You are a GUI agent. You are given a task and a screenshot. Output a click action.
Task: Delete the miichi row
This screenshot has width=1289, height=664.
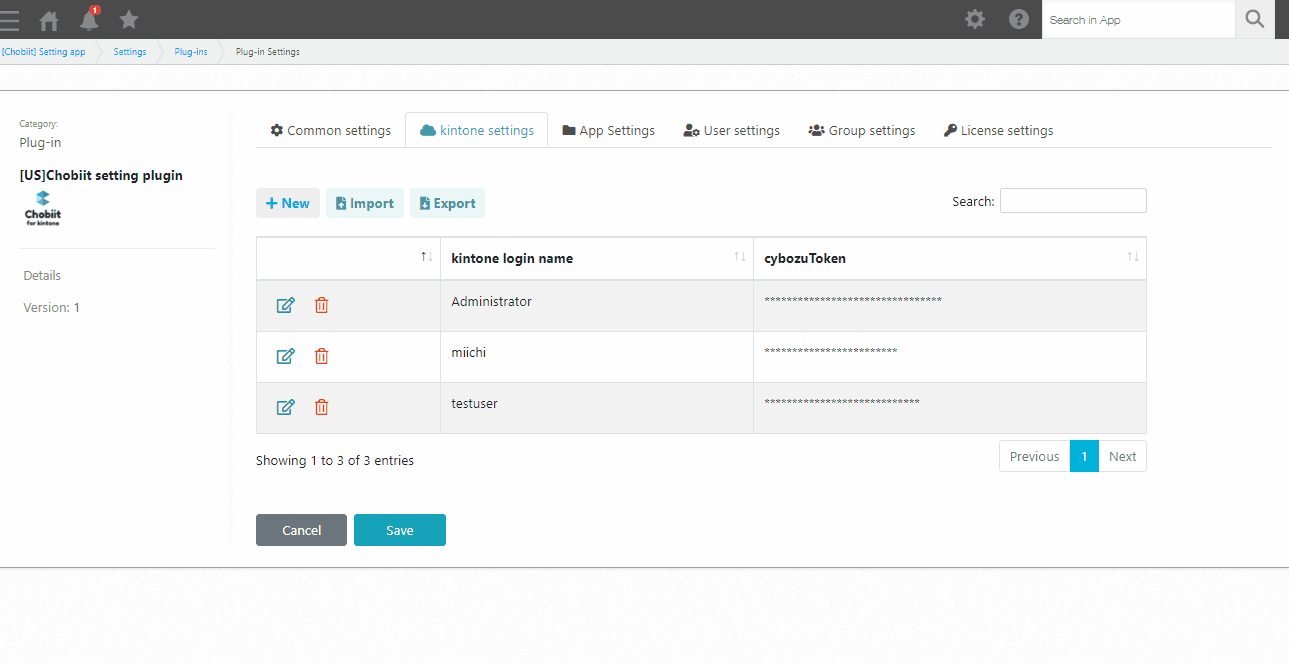[321, 356]
